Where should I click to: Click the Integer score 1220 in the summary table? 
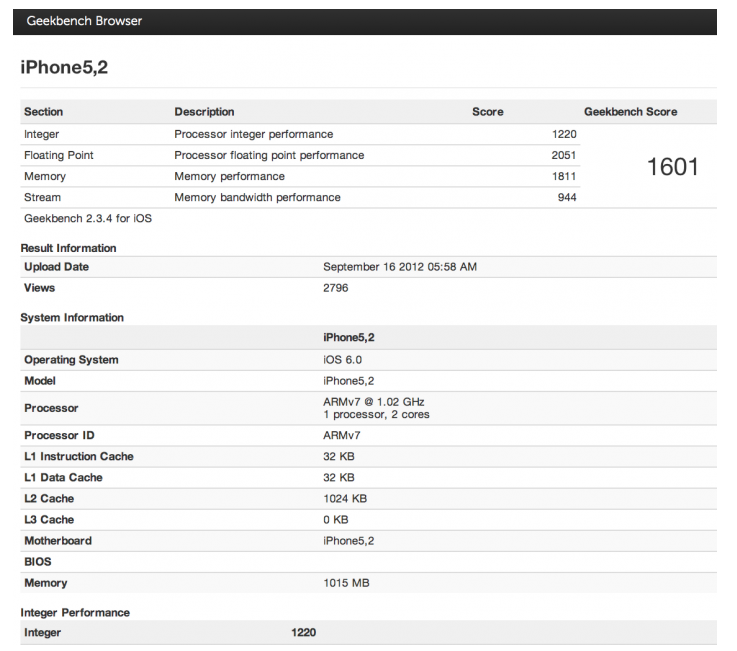pos(564,134)
